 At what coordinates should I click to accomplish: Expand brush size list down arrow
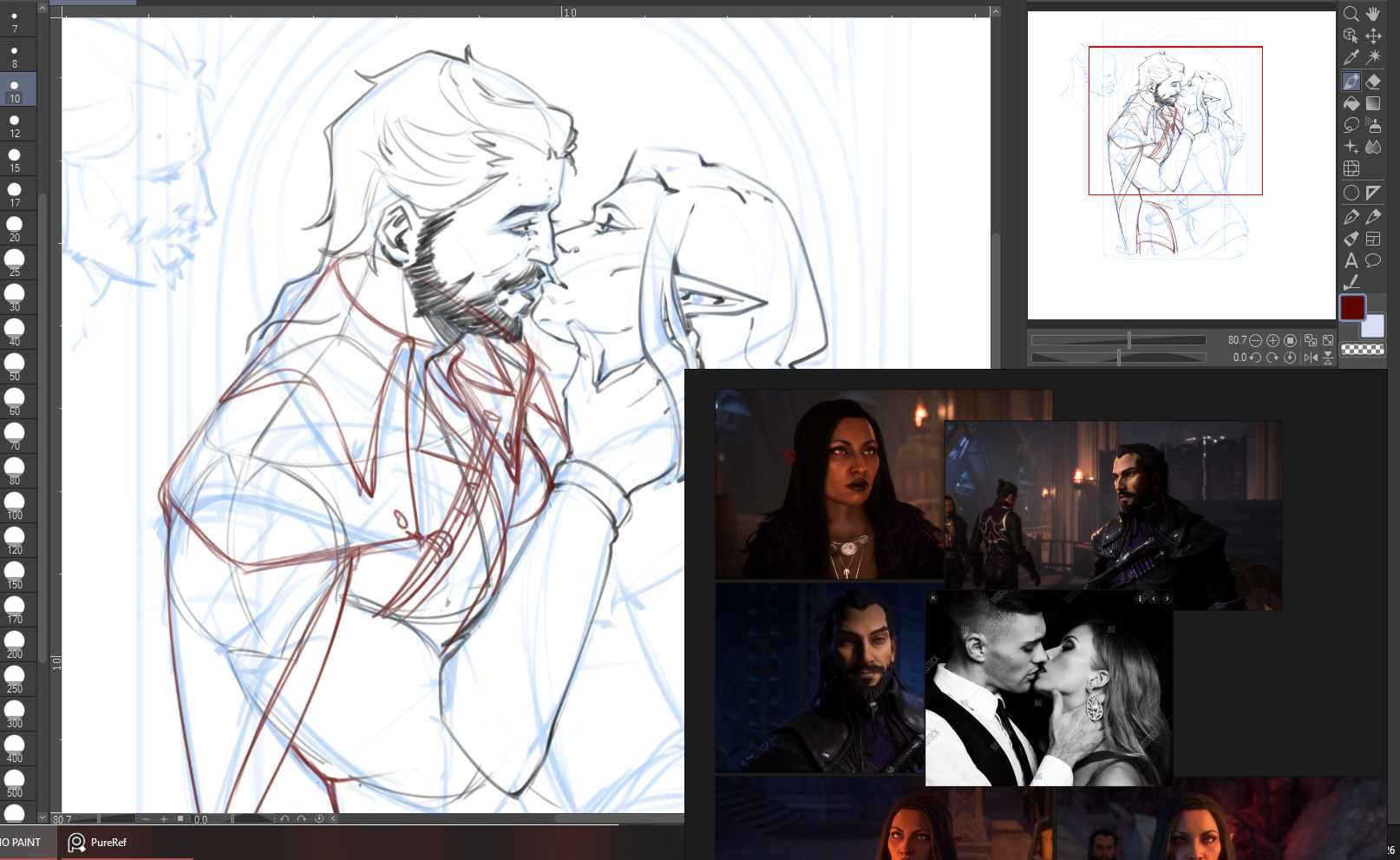pos(43,817)
